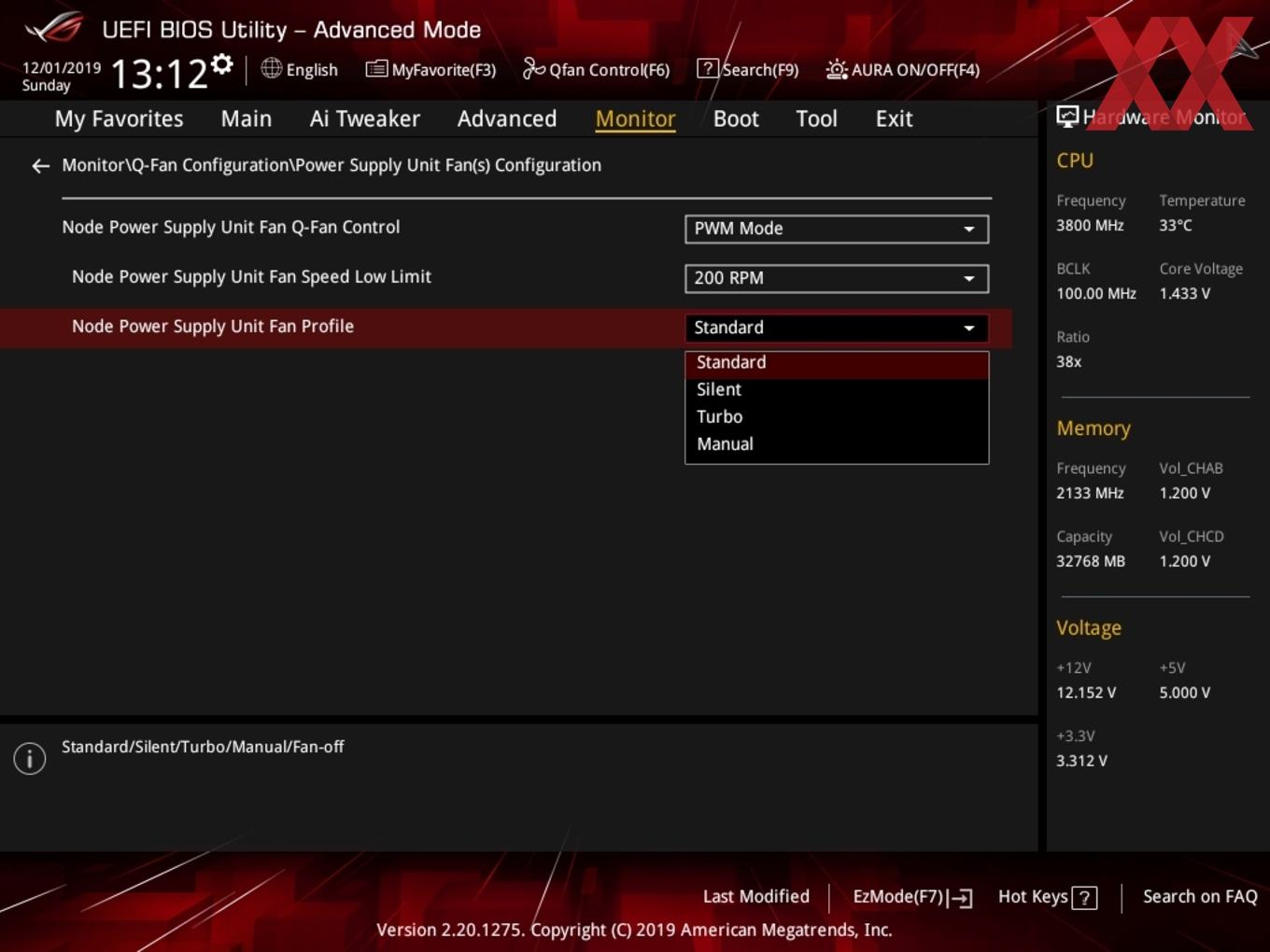This screenshot has height=952, width=1270.
Task: Click the 13:12 clock display
Action: coord(159,74)
